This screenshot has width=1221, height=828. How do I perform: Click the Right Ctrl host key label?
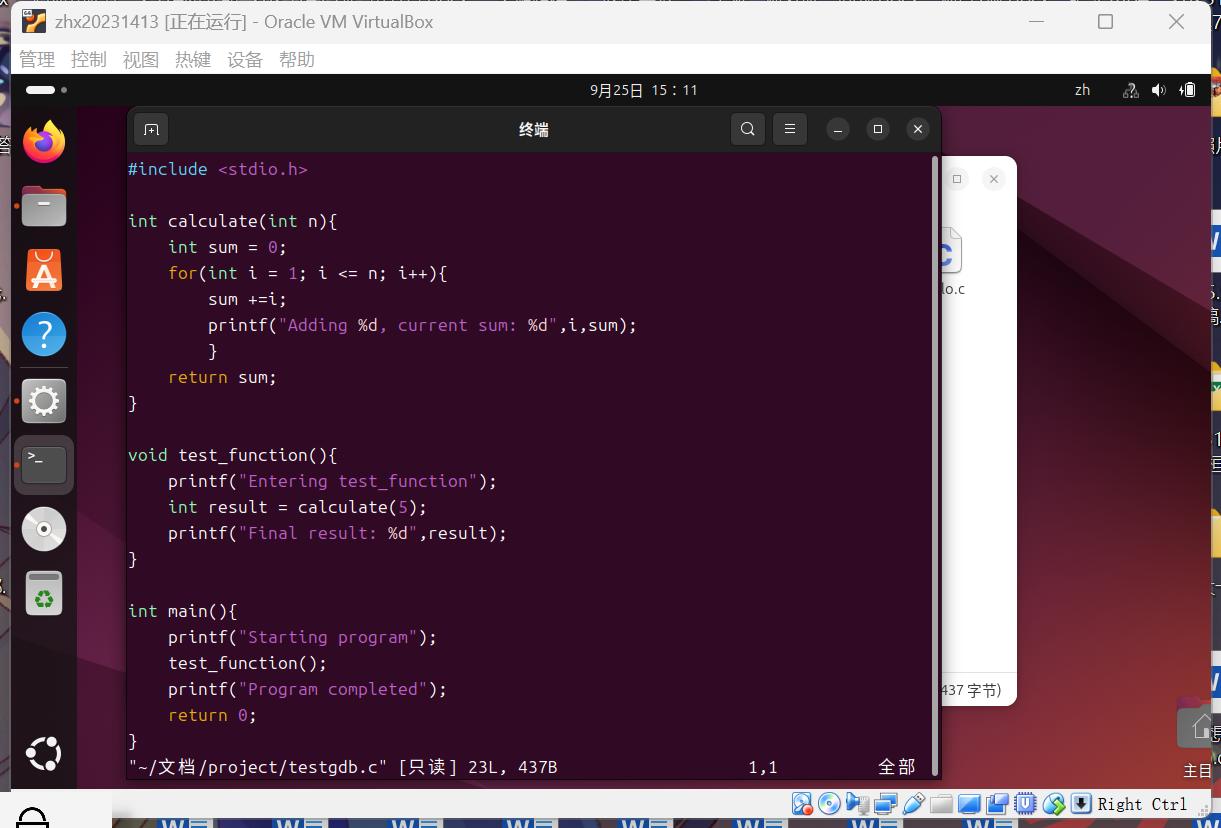[x=1142, y=804]
